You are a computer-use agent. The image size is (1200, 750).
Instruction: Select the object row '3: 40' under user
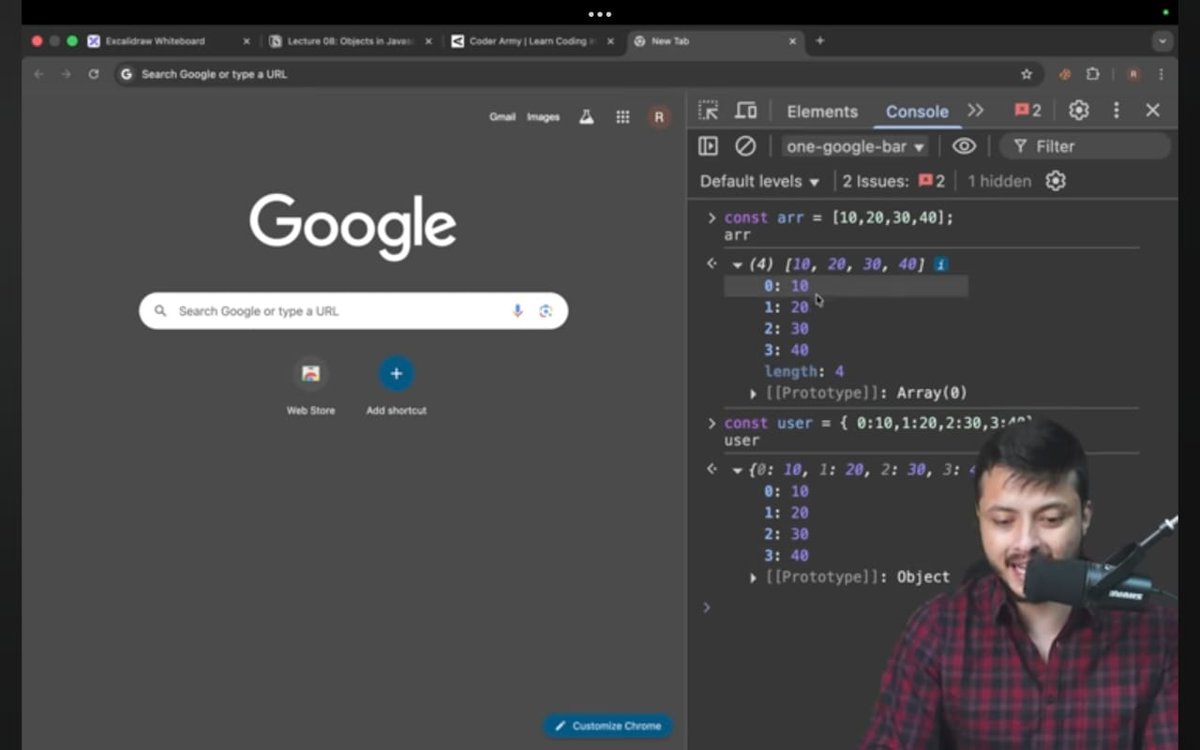pyautogui.click(x=786, y=556)
